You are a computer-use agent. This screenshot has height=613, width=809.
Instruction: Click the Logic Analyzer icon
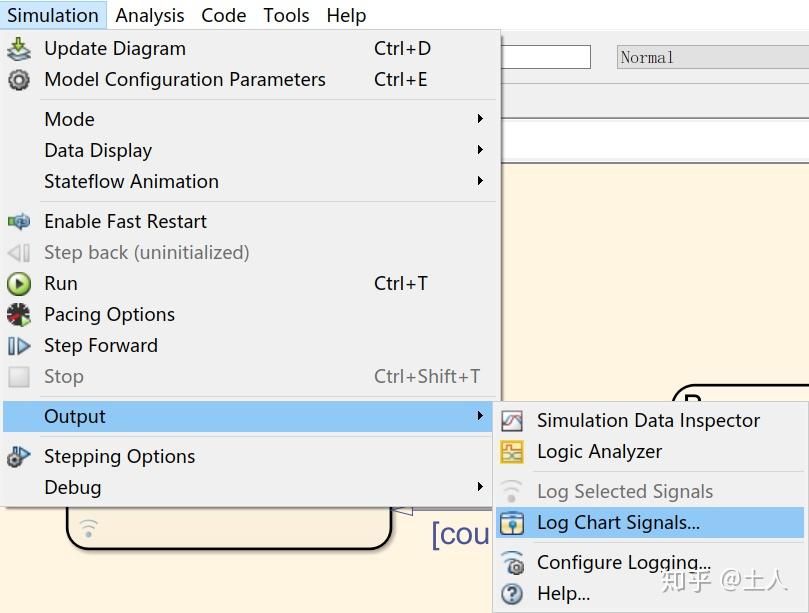(512, 452)
